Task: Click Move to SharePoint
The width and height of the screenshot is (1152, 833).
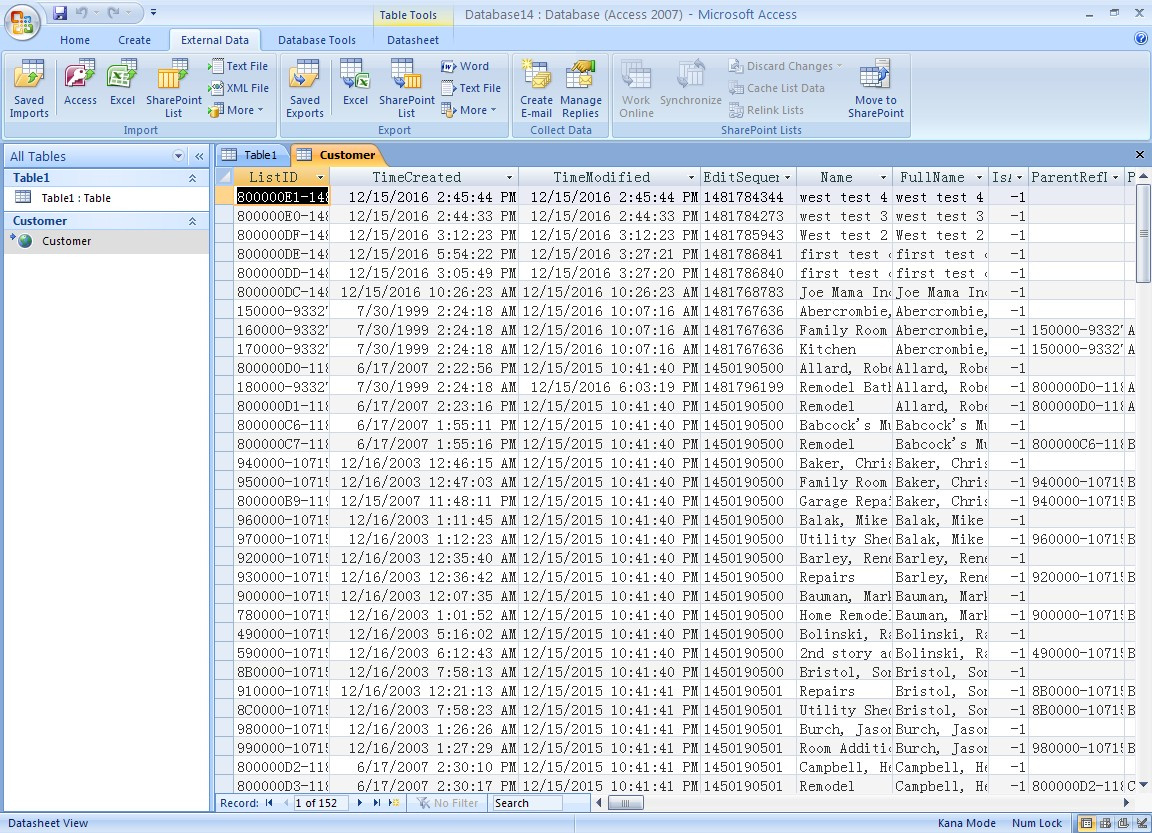Action: click(876, 88)
